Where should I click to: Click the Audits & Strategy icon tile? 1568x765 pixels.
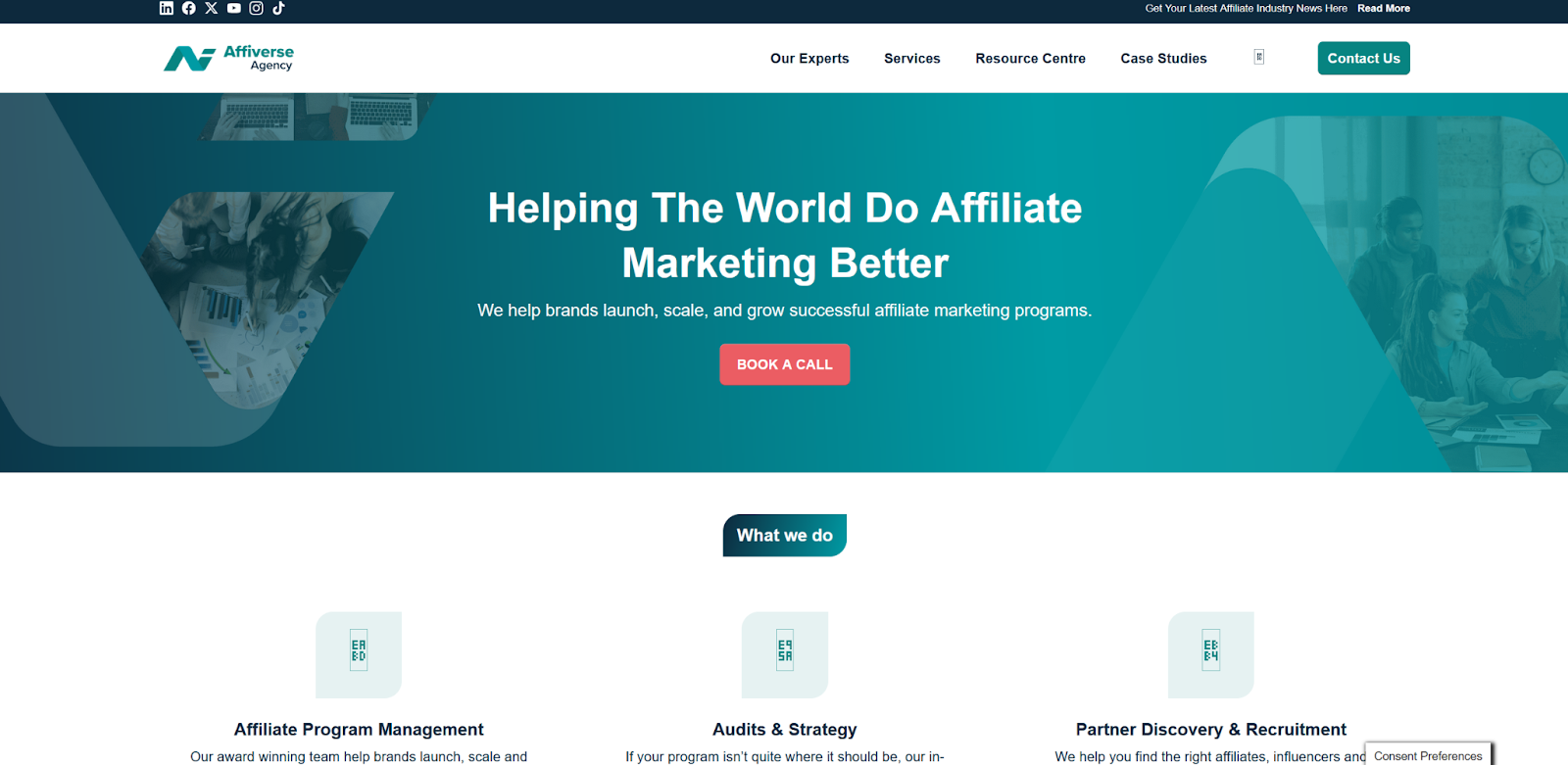[x=785, y=654]
